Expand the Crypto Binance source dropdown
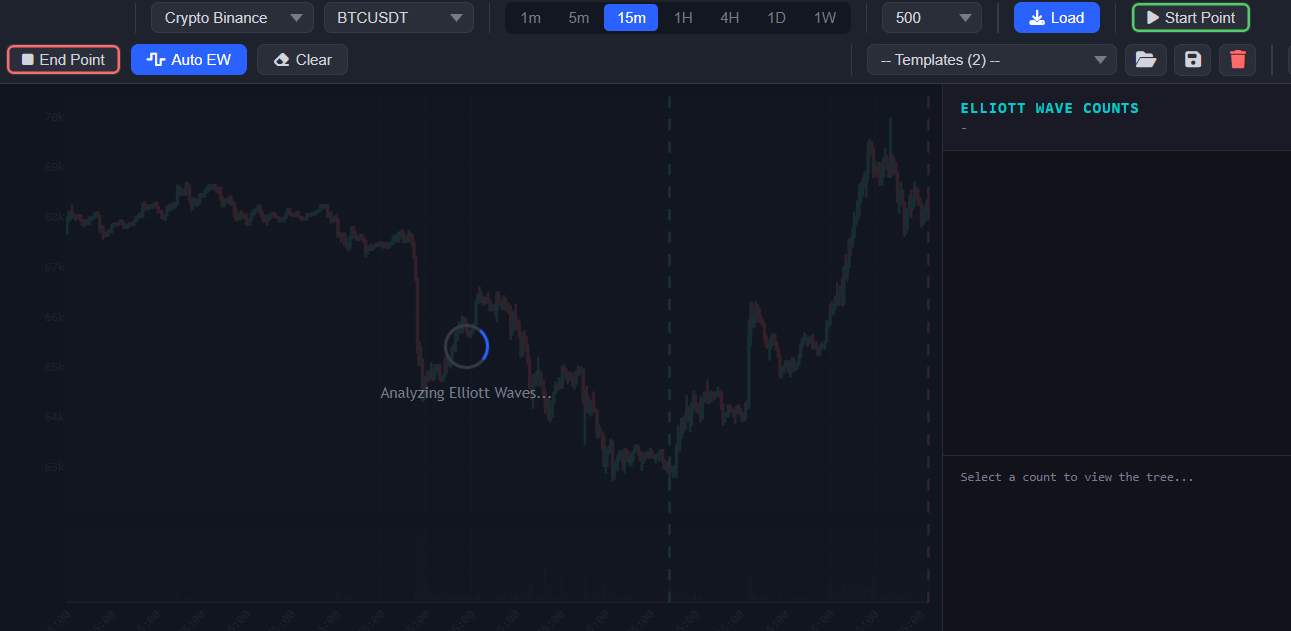This screenshot has width=1291, height=631. coord(232,18)
